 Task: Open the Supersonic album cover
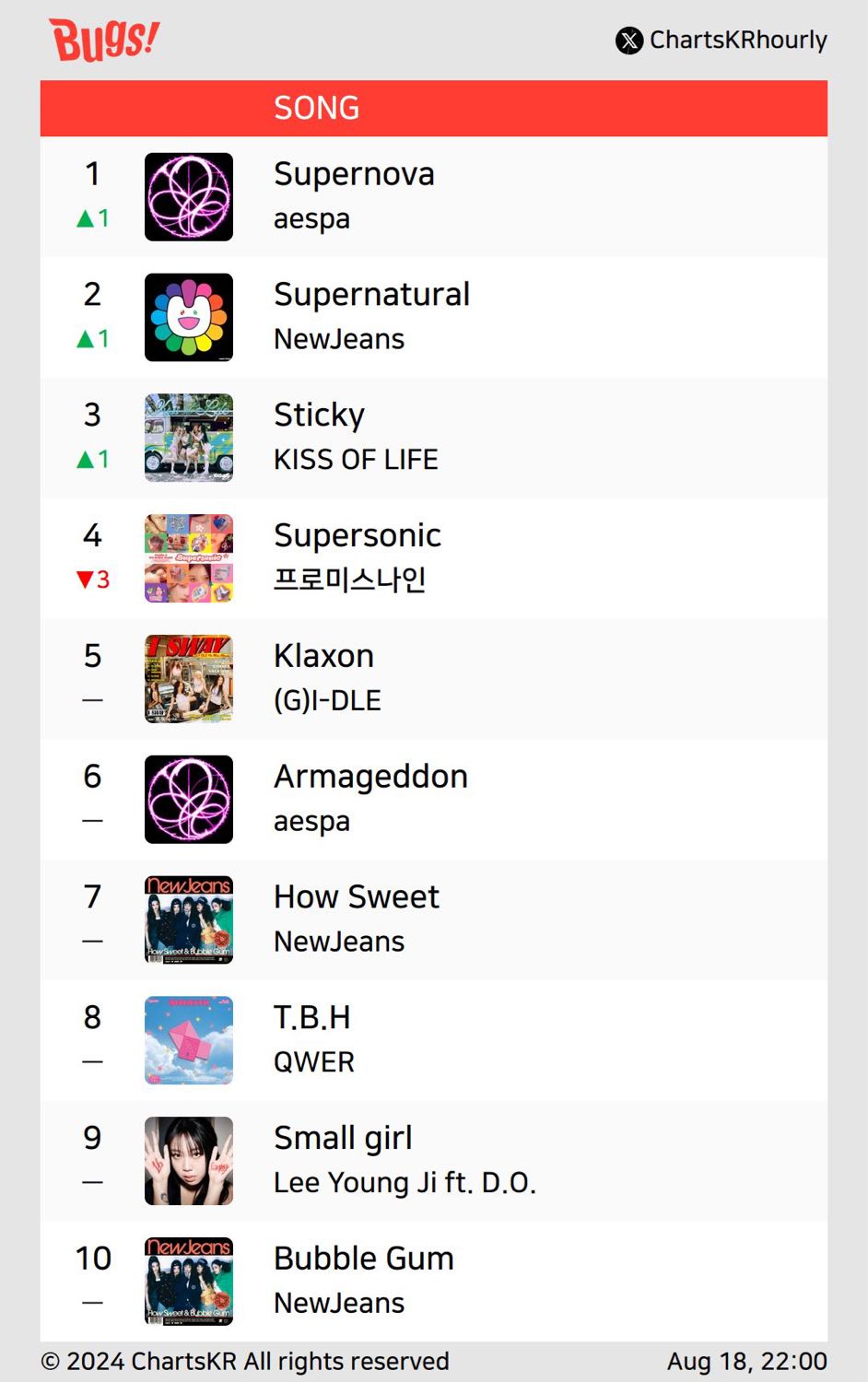click(x=189, y=558)
